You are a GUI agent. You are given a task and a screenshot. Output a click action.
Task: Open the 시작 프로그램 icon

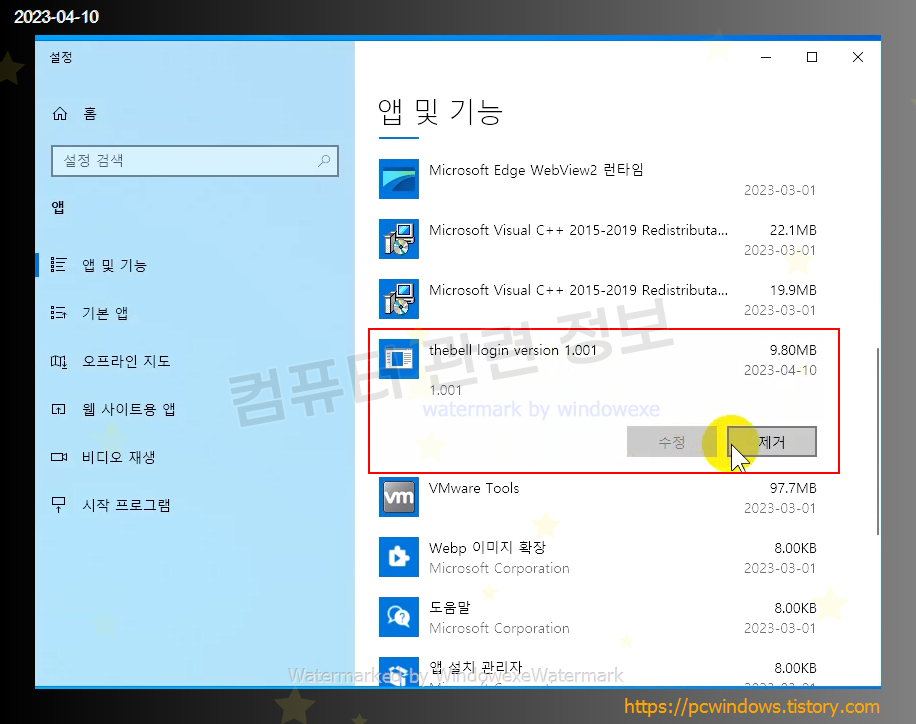(x=58, y=505)
